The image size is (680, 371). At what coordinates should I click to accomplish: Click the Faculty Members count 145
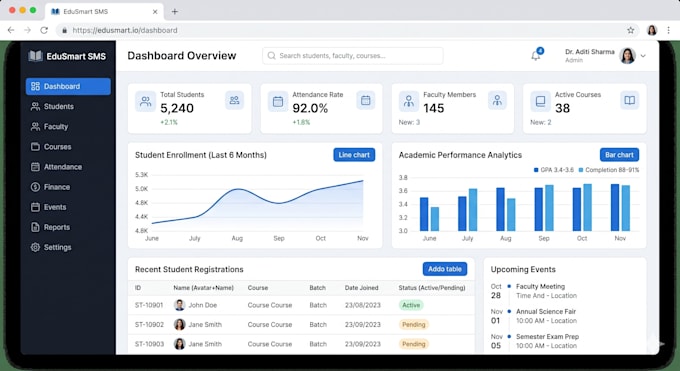coord(434,108)
